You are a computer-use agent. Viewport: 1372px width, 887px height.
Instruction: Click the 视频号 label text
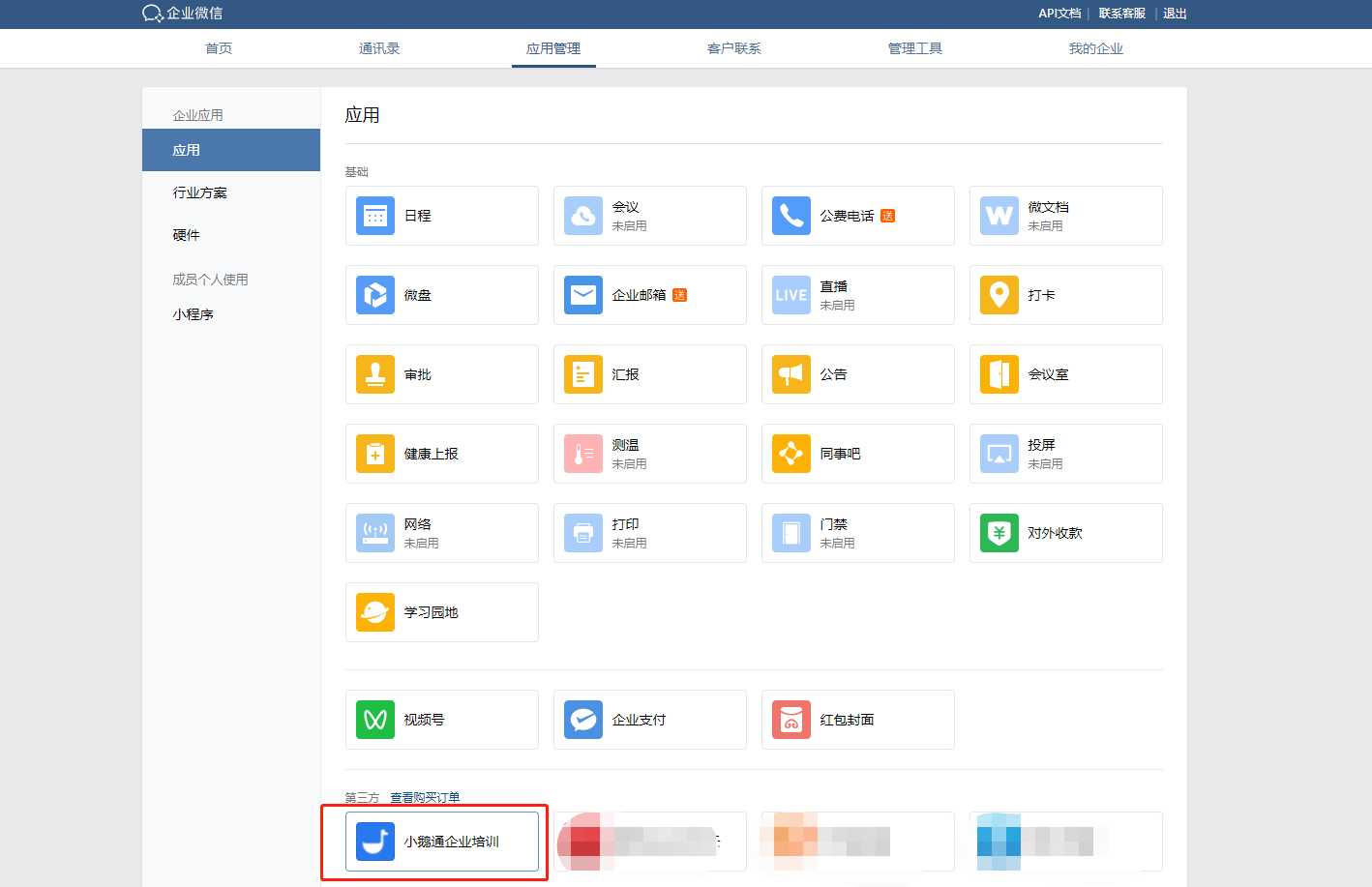point(425,720)
